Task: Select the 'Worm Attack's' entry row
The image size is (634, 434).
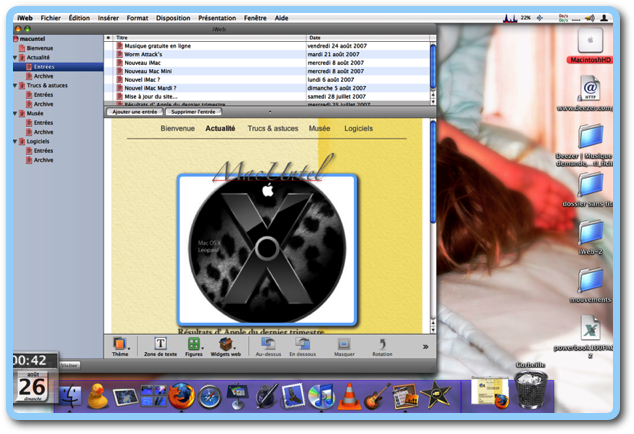Action: click(x=266, y=54)
